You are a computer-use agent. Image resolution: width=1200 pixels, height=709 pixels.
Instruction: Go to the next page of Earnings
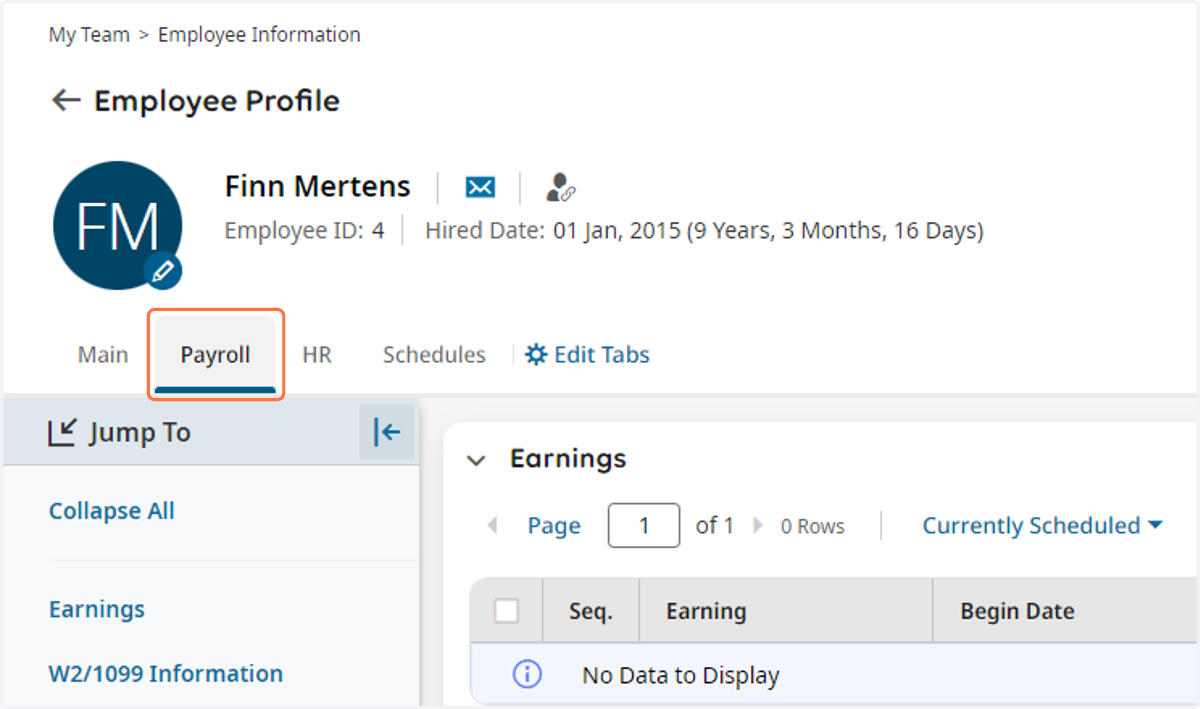758,525
